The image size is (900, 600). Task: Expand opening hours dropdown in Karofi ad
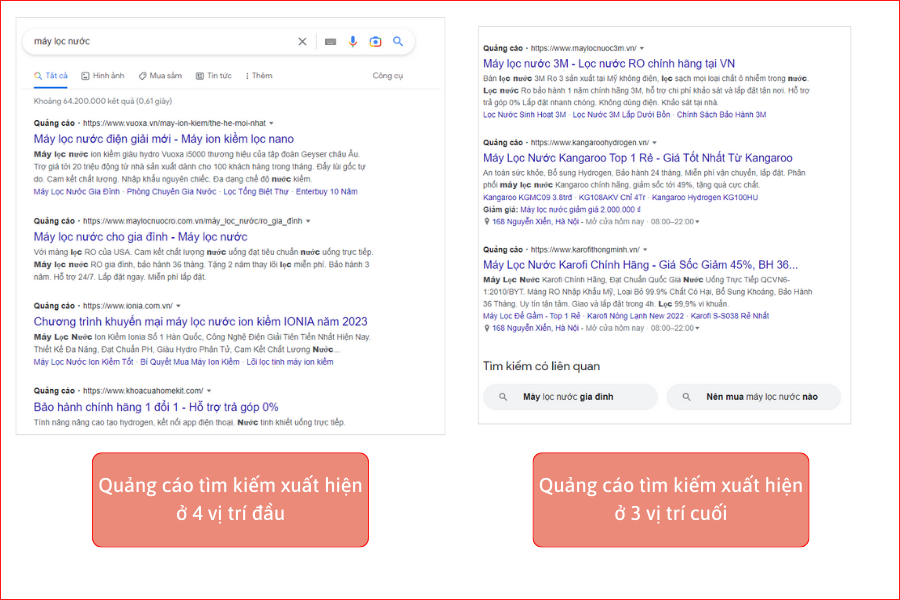point(697,329)
